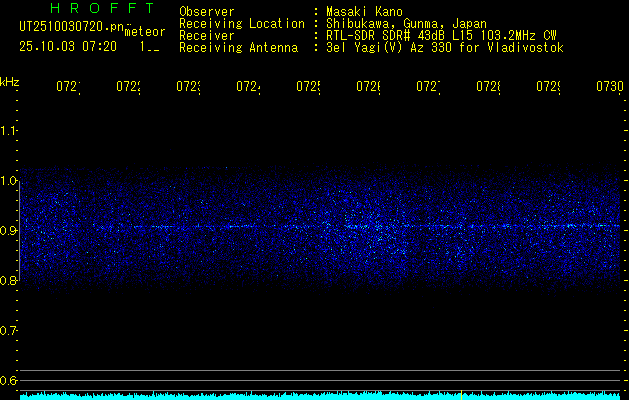The width and height of the screenshot is (629, 400).
Task: Click the 0724 time marker
Action: click(x=248, y=87)
